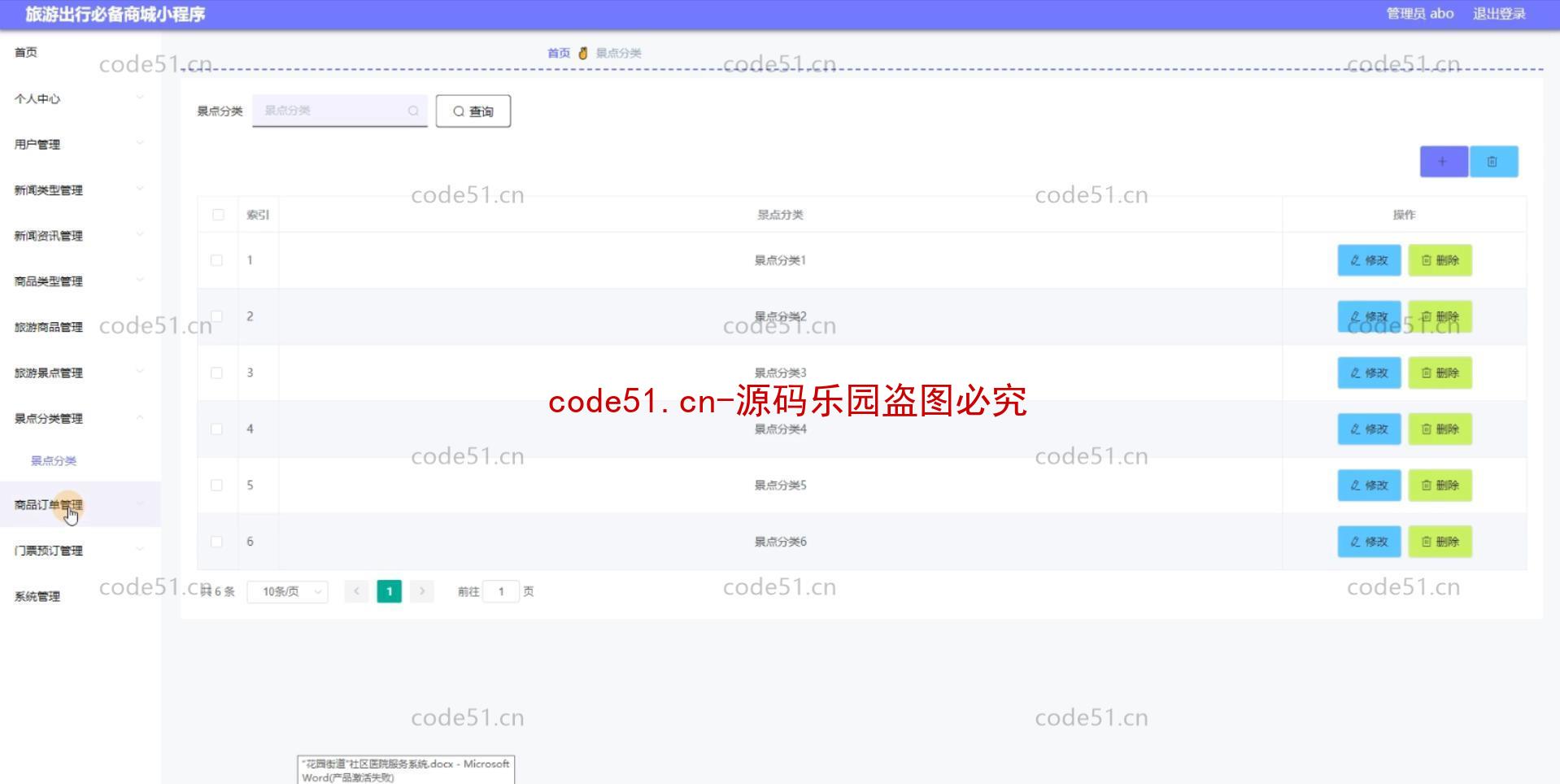The width and height of the screenshot is (1560, 784).
Task: Click the 共 6 条 total count
Action: (x=218, y=591)
